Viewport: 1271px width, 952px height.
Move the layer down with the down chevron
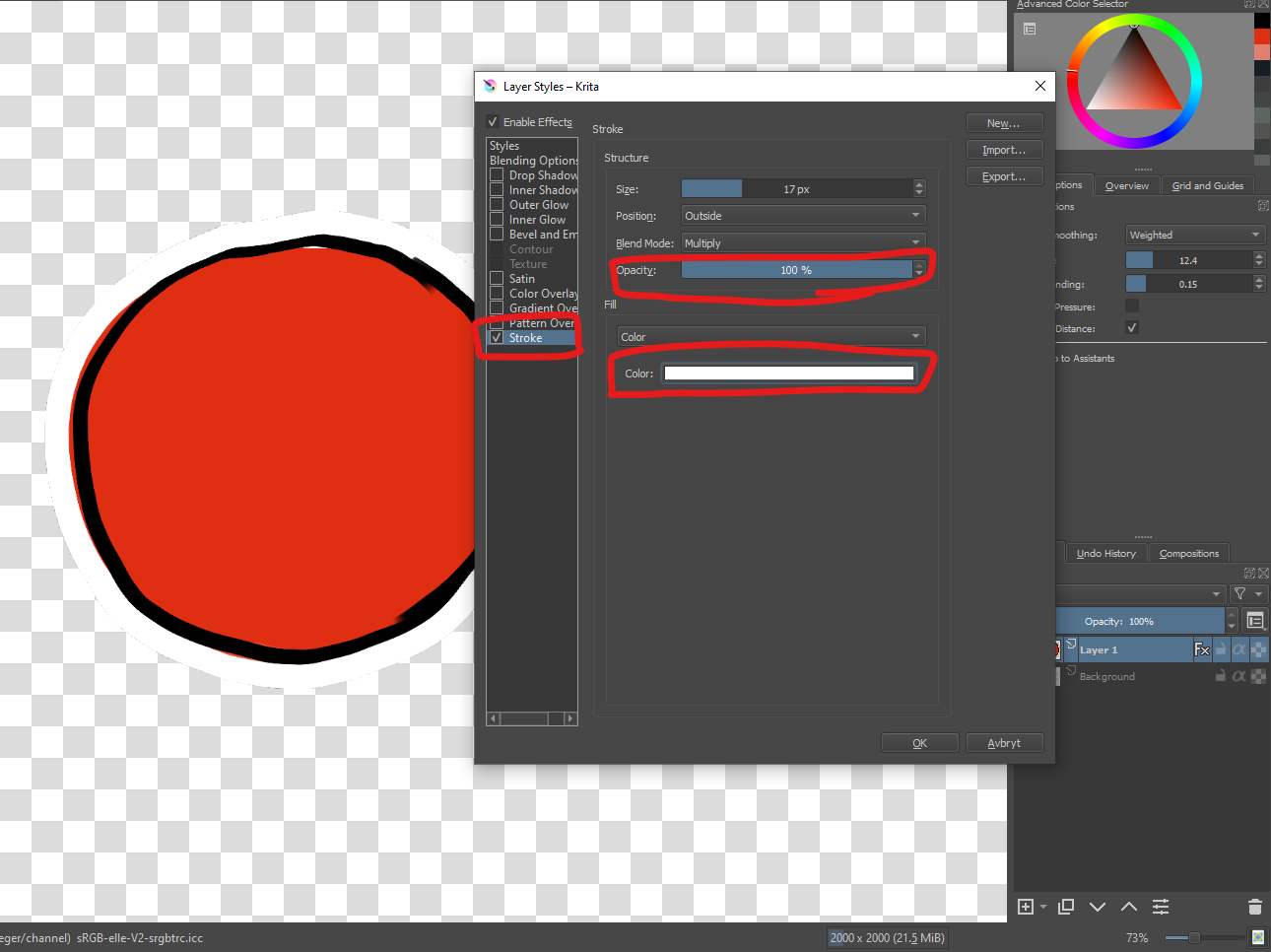coord(1098,907)
